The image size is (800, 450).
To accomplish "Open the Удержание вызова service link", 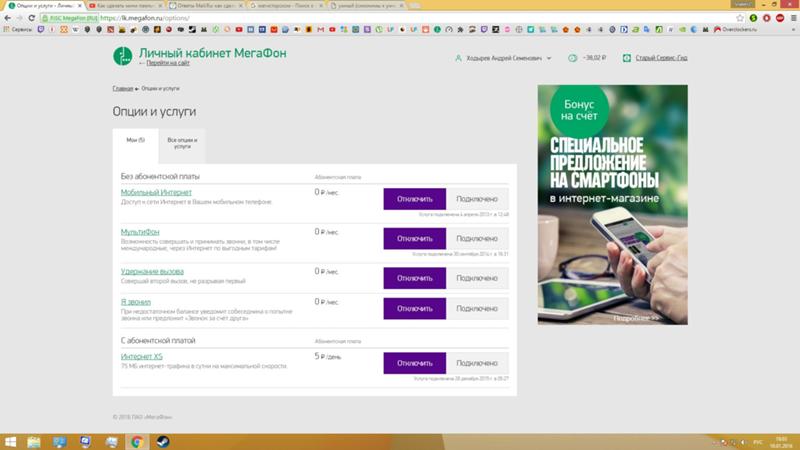I will 152,271.
